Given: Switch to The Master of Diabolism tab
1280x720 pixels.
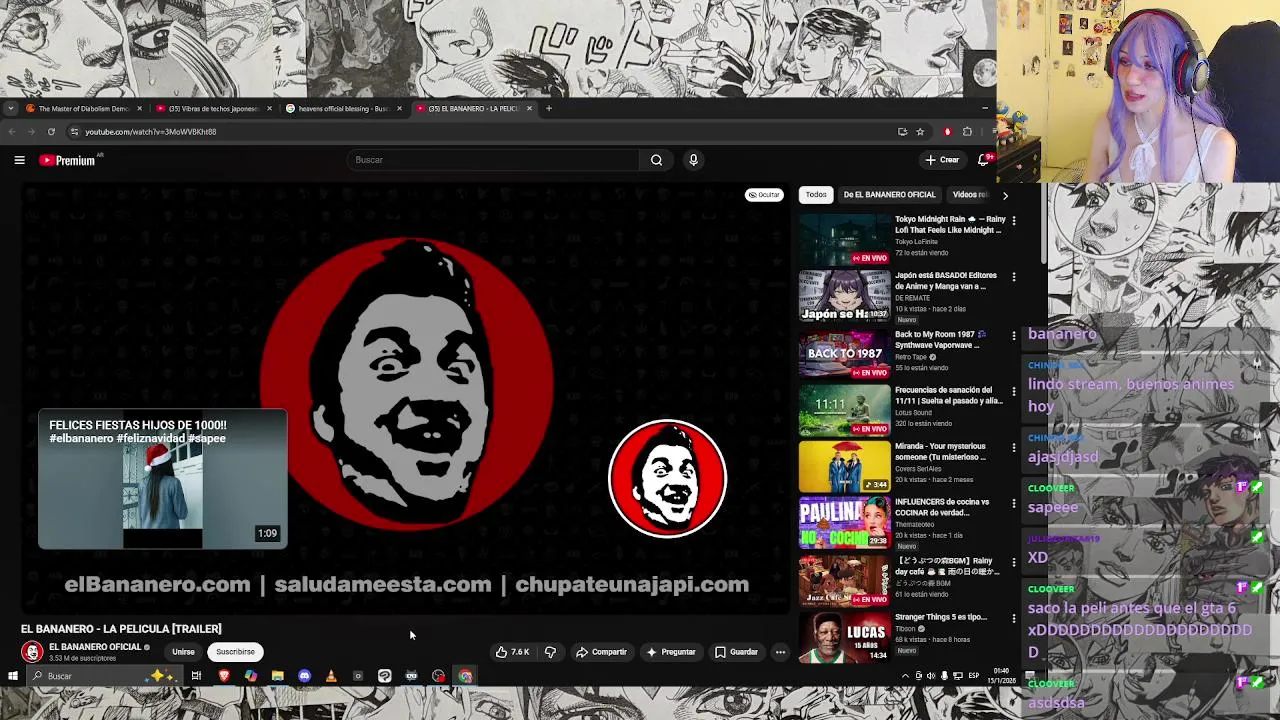Looking at the screenshot, I should pos(84,108).
